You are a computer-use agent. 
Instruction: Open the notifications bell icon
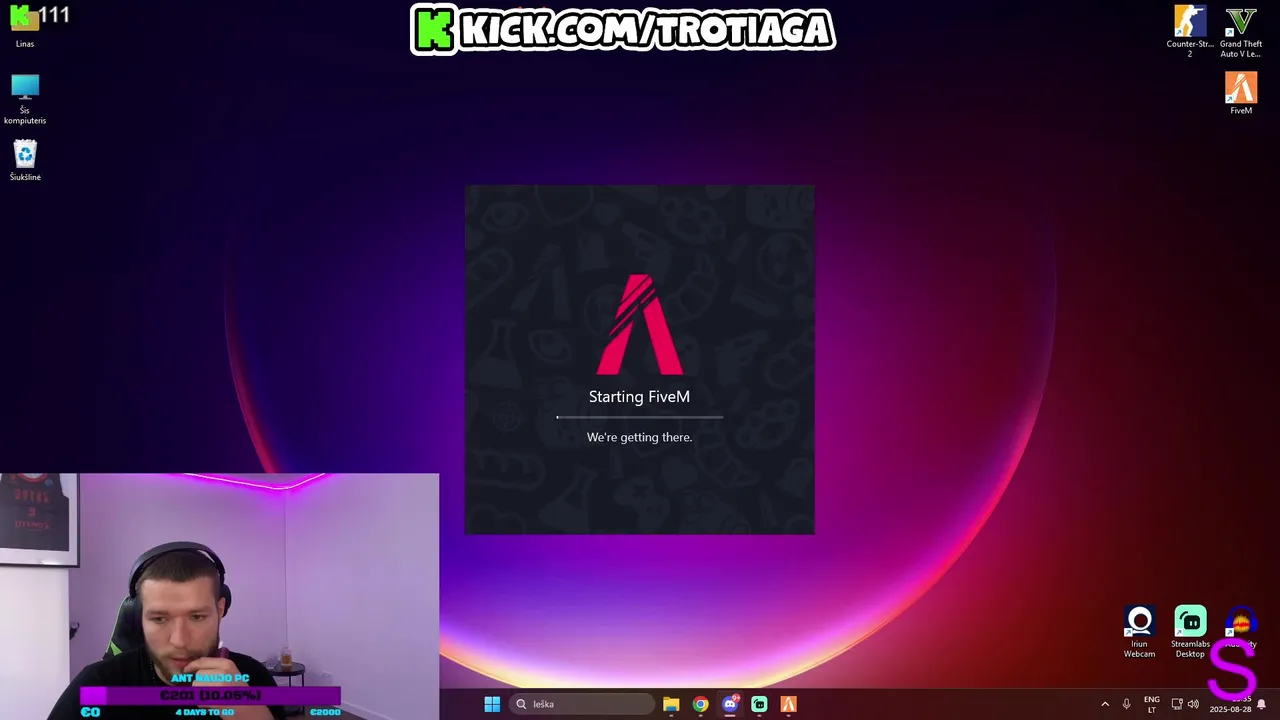1261,704
